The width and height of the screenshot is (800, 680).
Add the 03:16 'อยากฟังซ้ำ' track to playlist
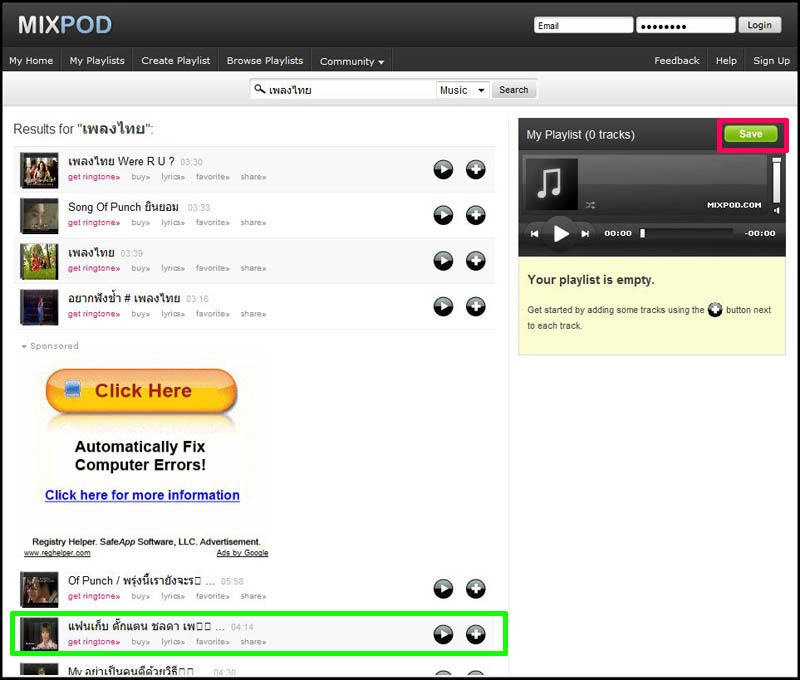[x=476, y=307]
